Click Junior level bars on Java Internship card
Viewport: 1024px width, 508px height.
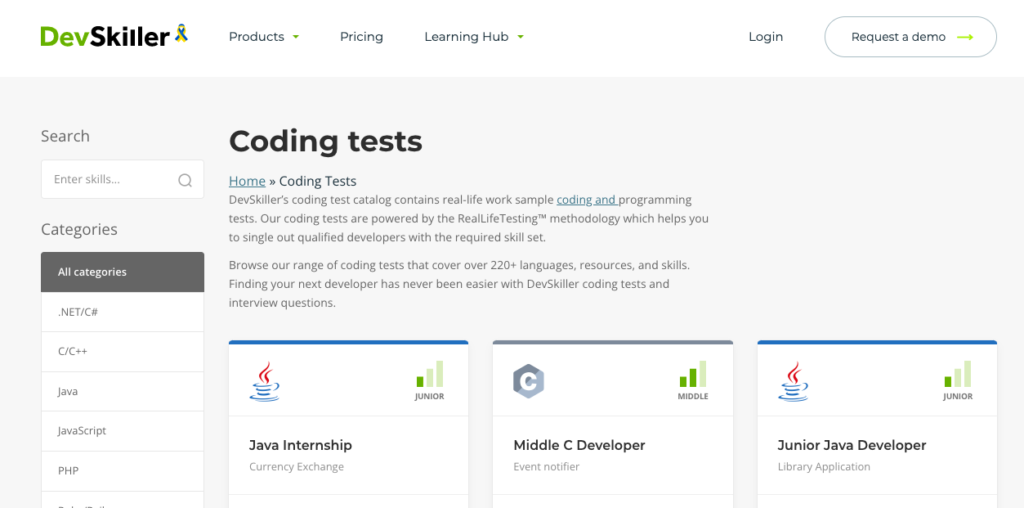pyautogui.click(x=430, y=376)
